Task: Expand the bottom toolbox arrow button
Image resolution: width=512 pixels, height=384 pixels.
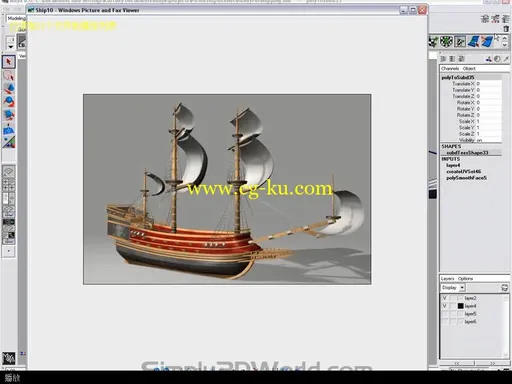Action: [x=9, y=251]
